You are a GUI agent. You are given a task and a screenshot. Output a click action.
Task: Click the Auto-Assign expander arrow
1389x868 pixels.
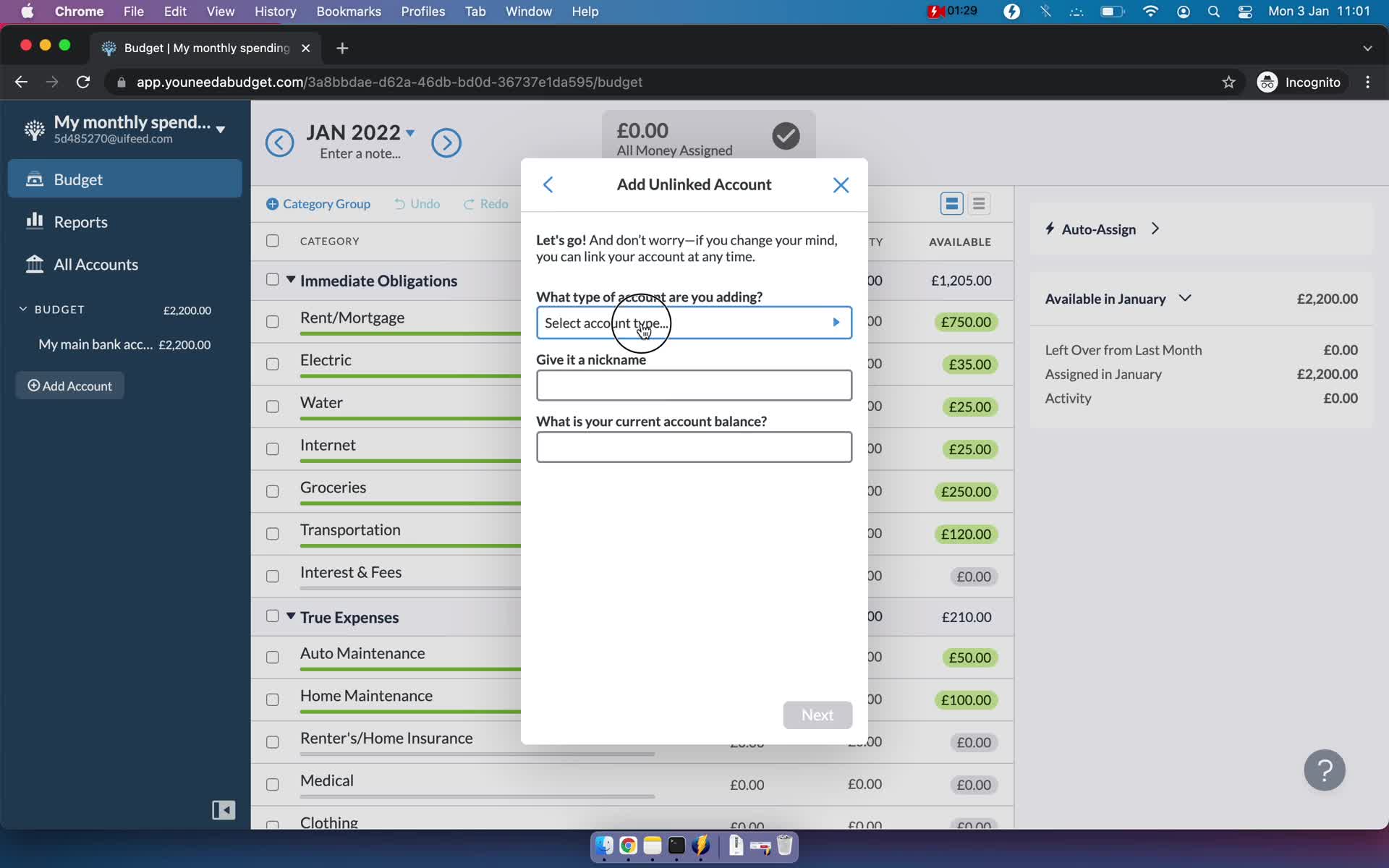(1156, 228)
